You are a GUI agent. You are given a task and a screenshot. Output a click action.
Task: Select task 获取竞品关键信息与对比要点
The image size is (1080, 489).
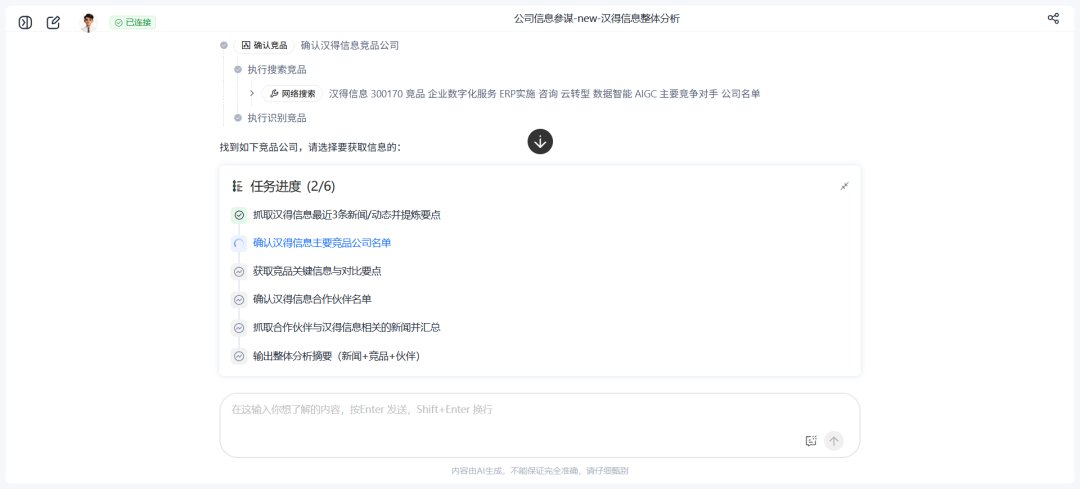317,271
